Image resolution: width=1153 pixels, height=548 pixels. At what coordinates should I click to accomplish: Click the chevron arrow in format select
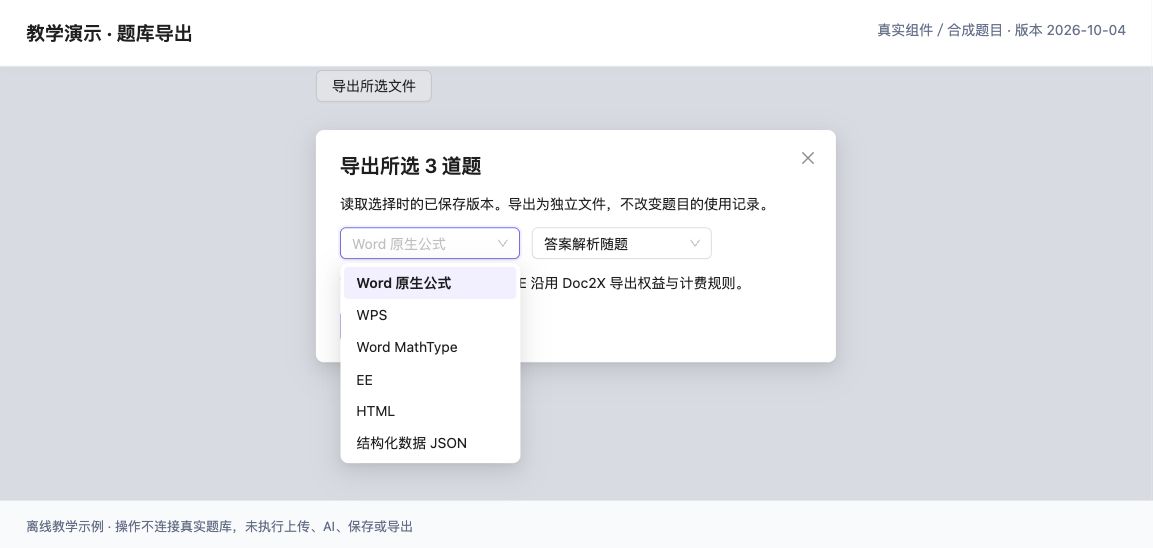click(503, 243)
